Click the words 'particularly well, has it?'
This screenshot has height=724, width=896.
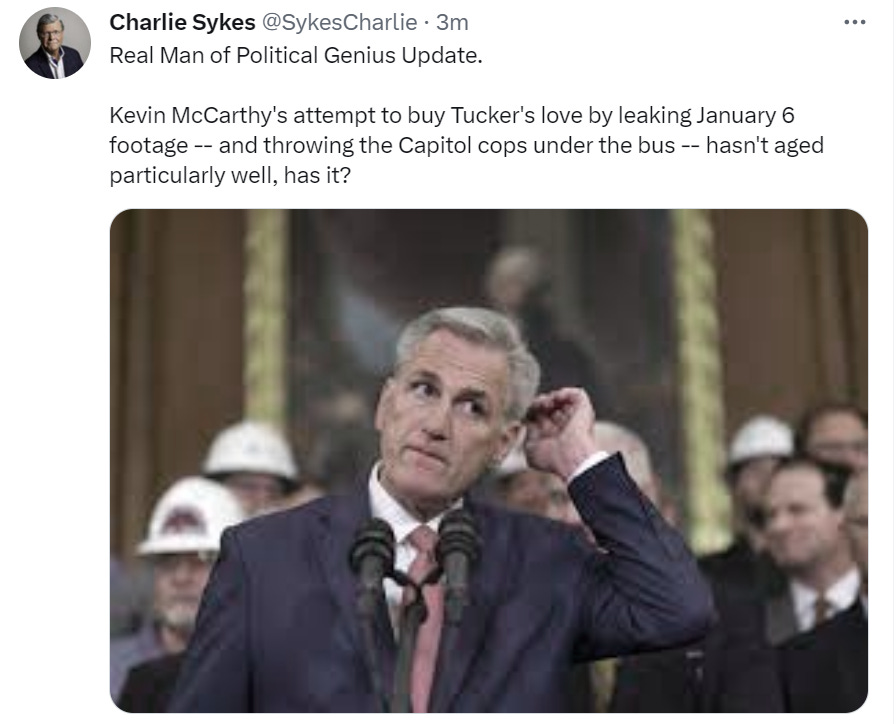tap(229, 175)
